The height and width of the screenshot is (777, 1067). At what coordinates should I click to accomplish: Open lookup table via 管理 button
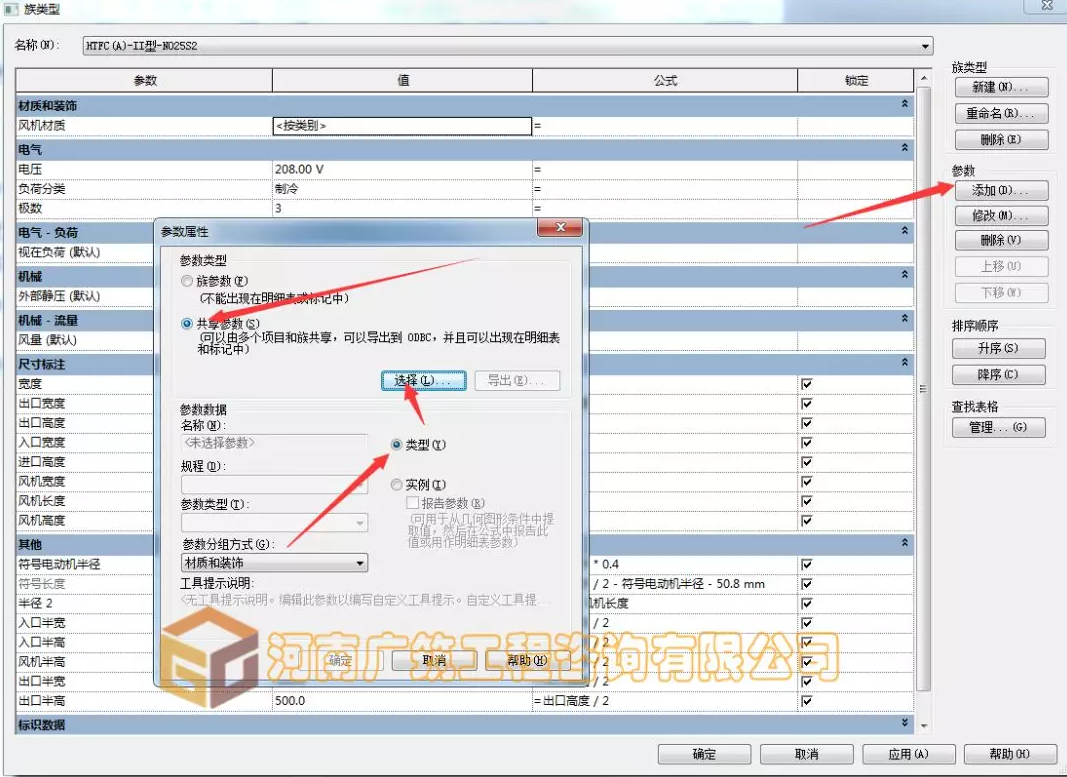999,427
